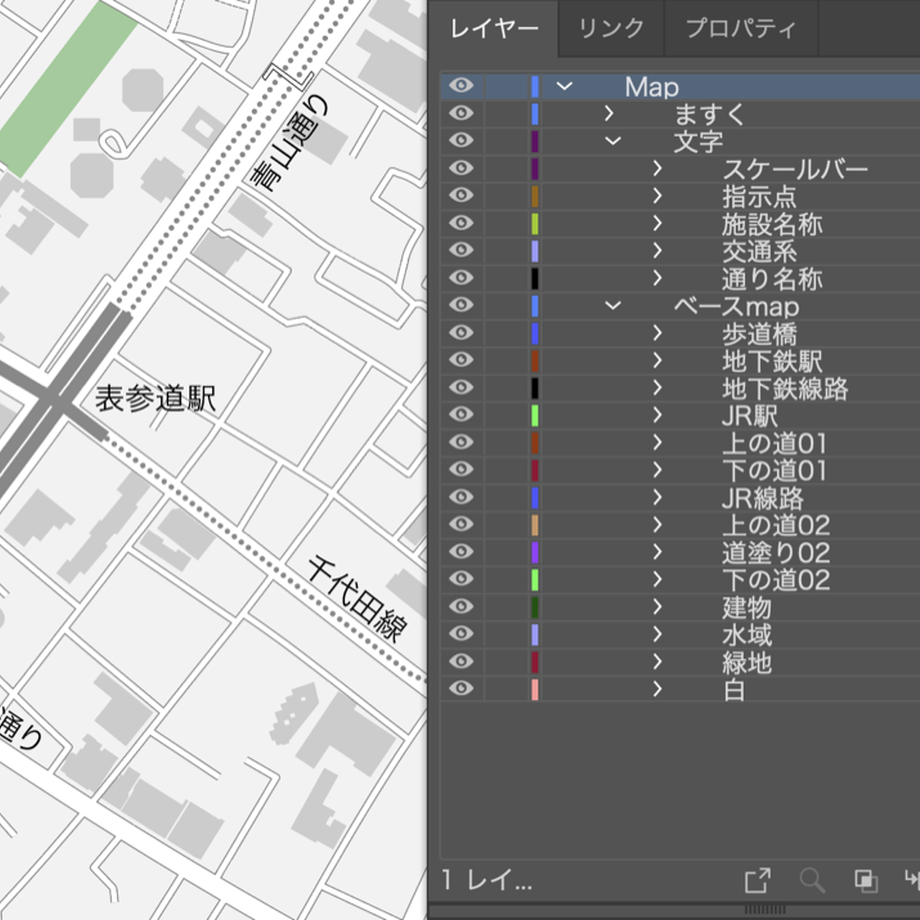Click the make clipping mask icon

pyautogui.click(x=866, y=881)
